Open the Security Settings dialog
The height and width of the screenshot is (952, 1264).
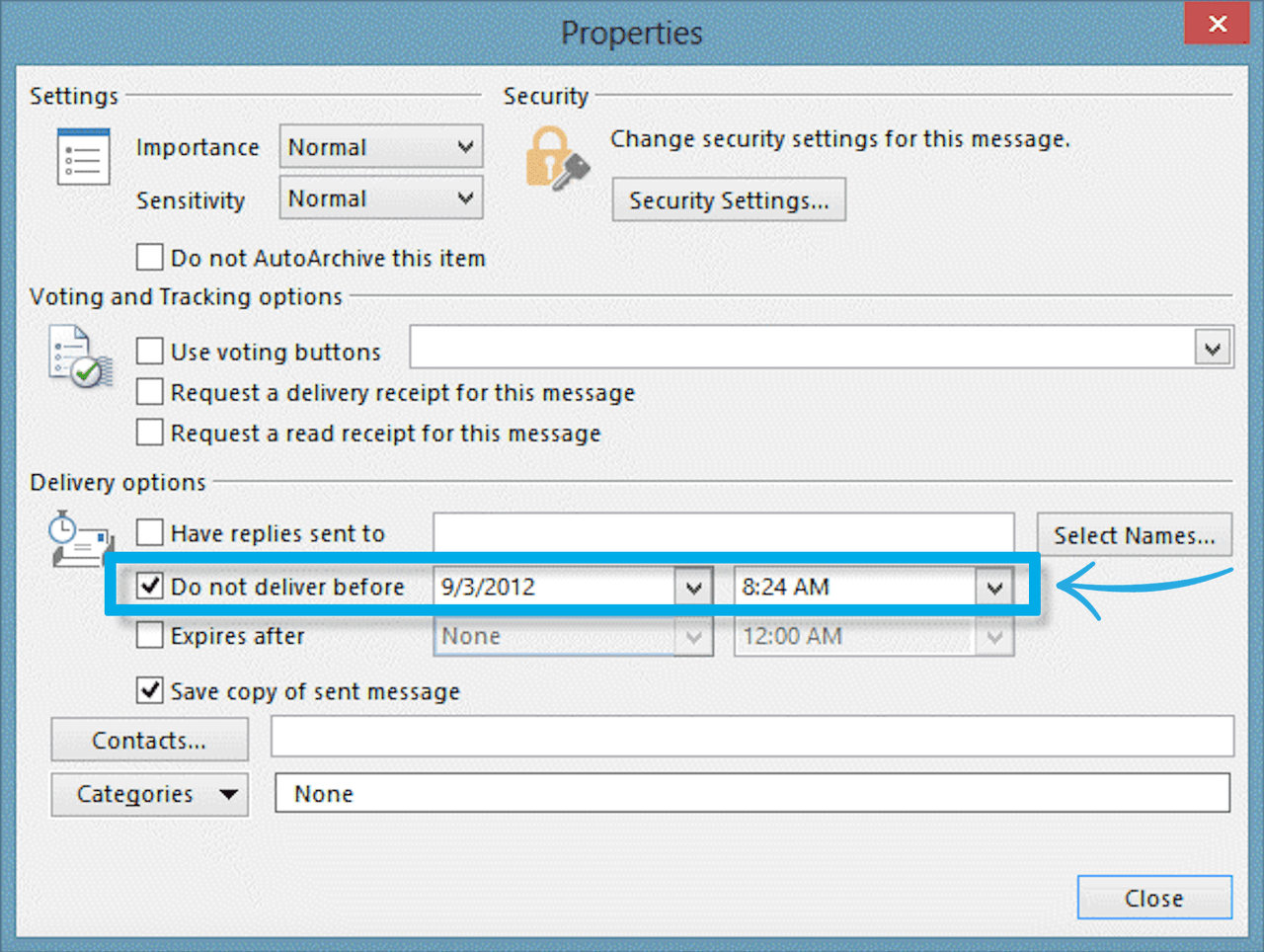coord(728,199)
